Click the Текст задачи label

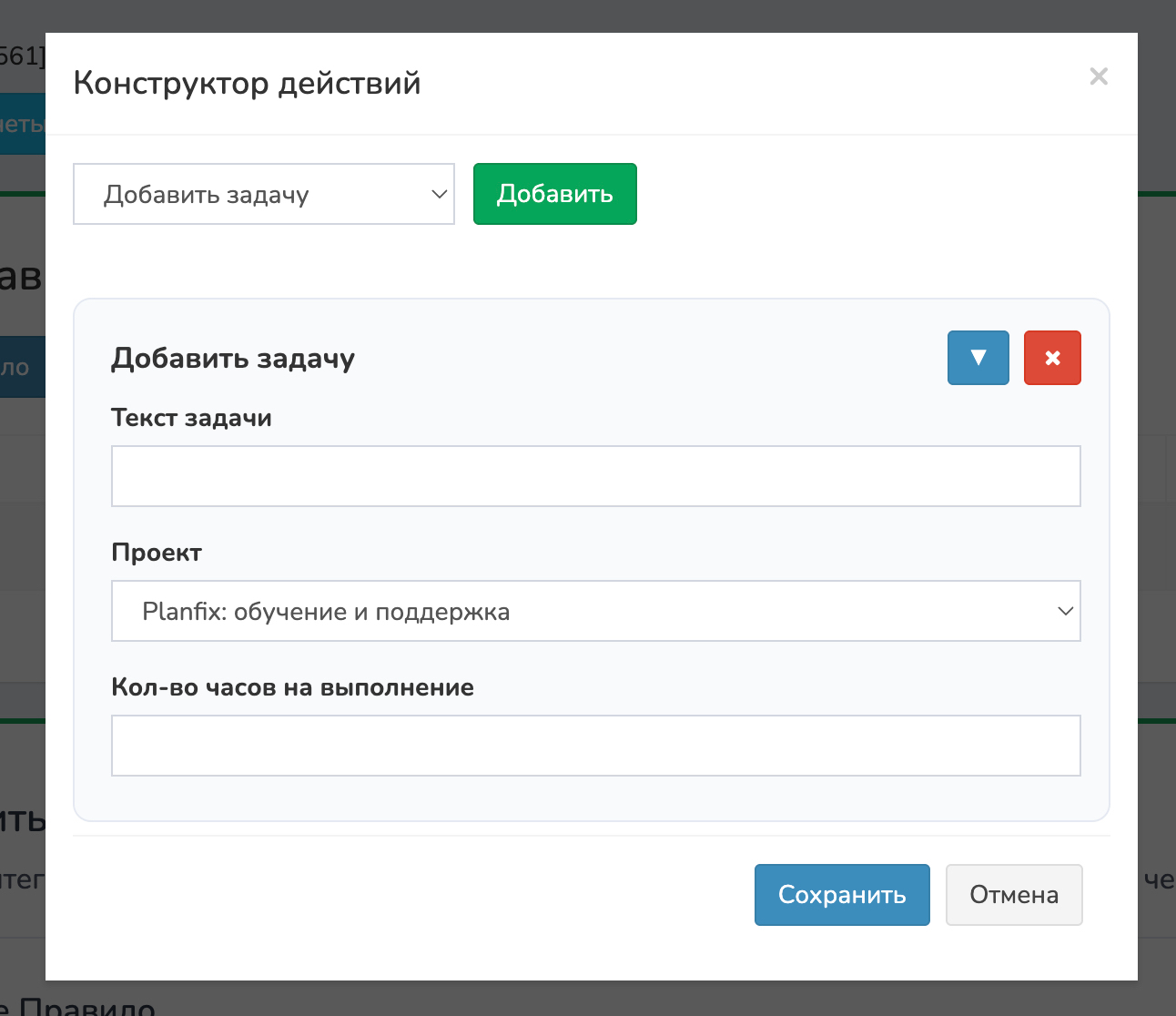[x=191, y=418]
